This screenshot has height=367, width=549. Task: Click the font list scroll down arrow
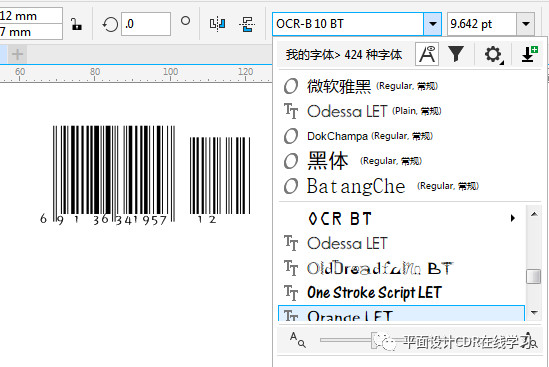534,312
